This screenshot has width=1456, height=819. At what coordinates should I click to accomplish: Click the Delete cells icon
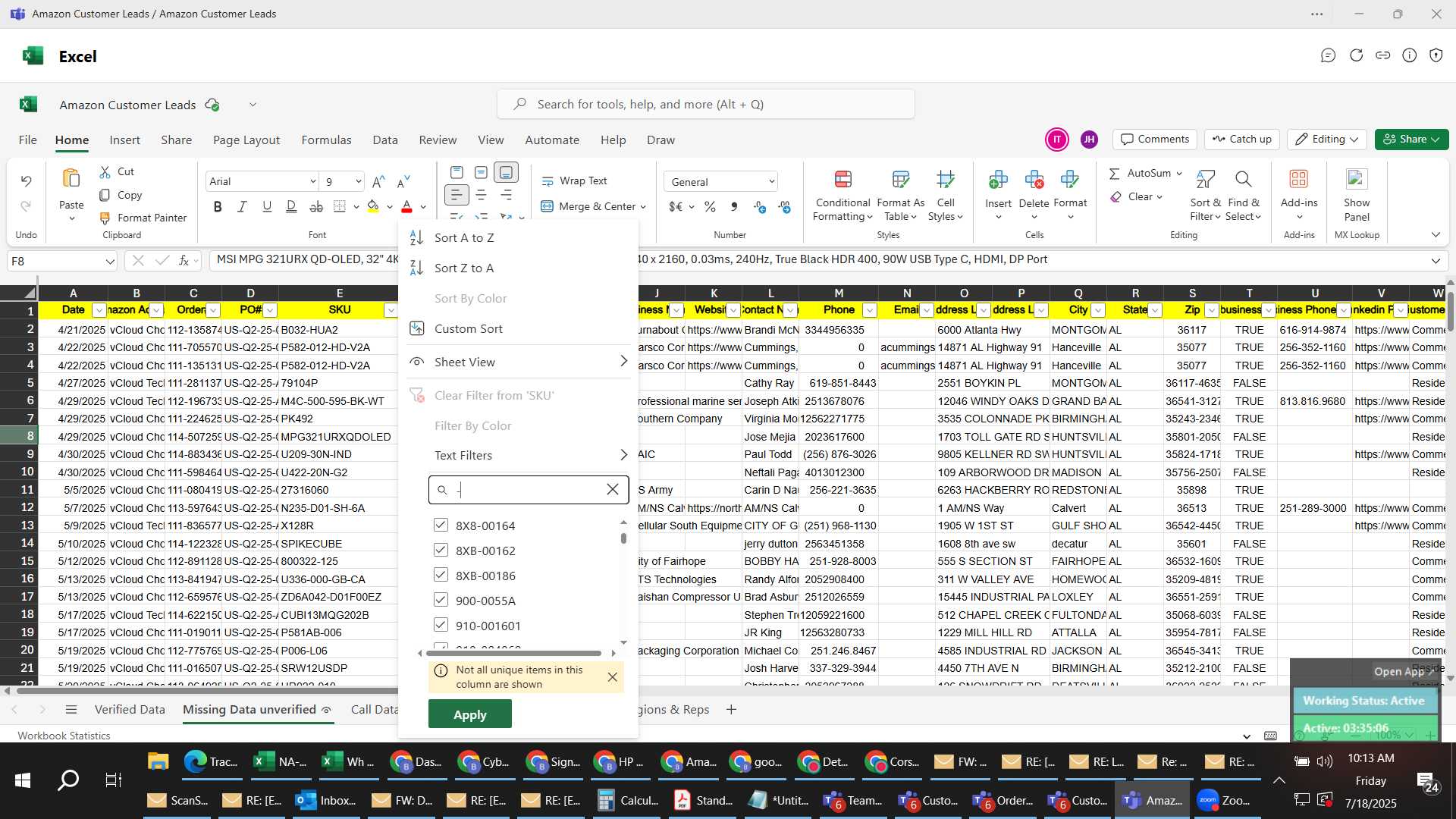(1034, 180)
